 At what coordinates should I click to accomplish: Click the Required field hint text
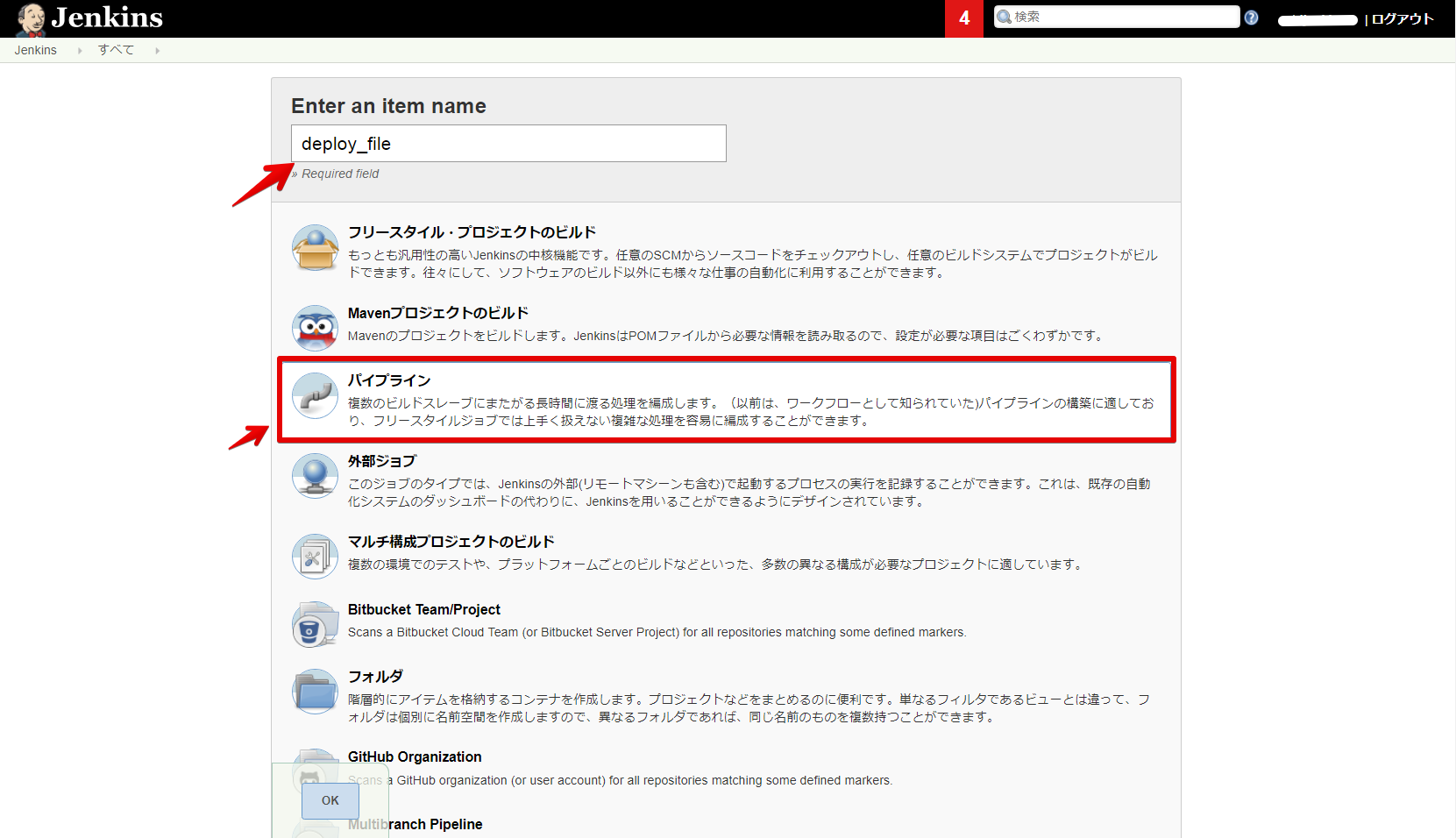(x=340, y=174)
